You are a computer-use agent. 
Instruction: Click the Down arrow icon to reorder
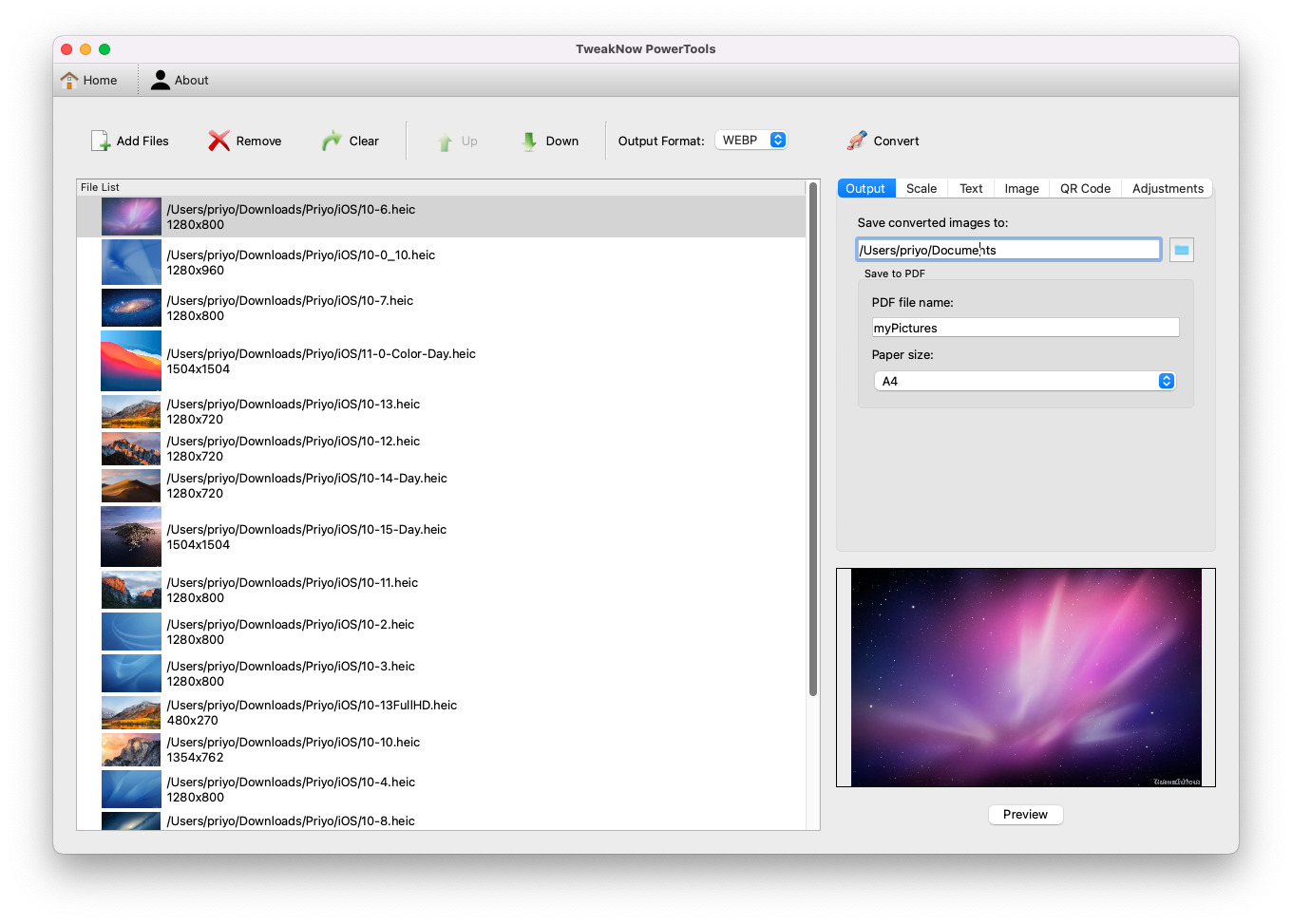(x=528, y=140)
